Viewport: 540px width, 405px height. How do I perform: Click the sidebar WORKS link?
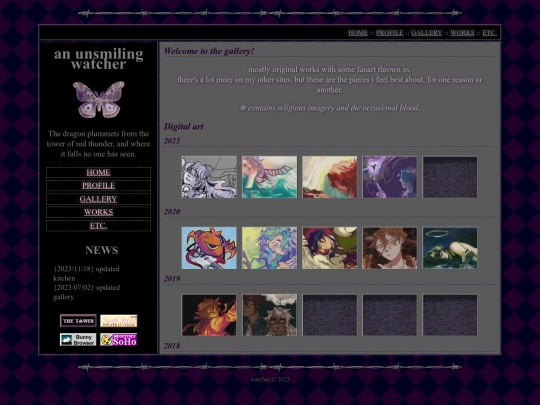[x=98, y=212]
